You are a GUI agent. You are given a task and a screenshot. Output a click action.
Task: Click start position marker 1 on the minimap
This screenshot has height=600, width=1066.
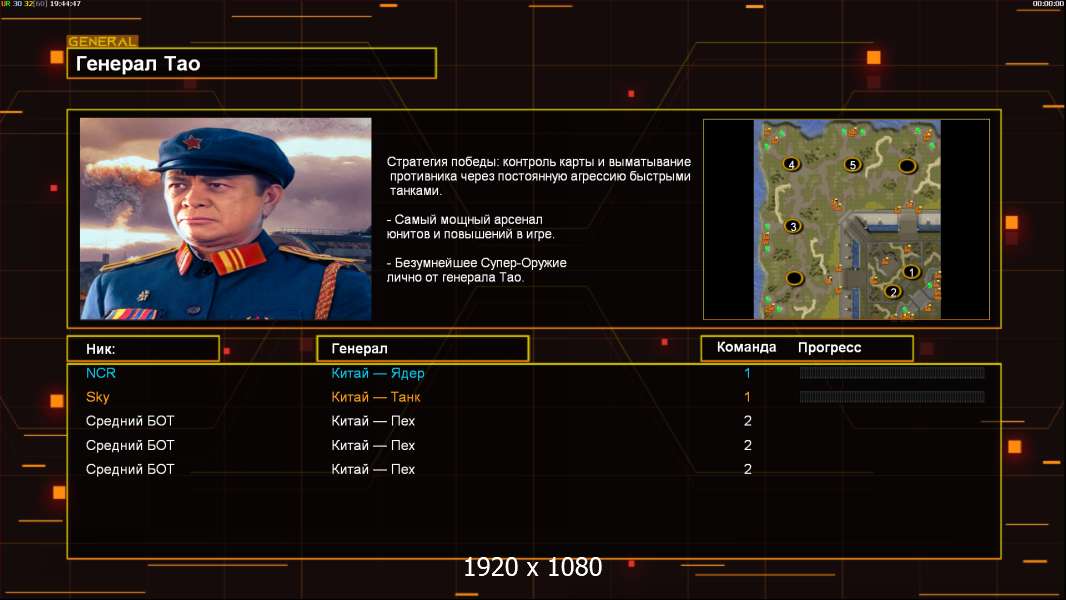911,272
